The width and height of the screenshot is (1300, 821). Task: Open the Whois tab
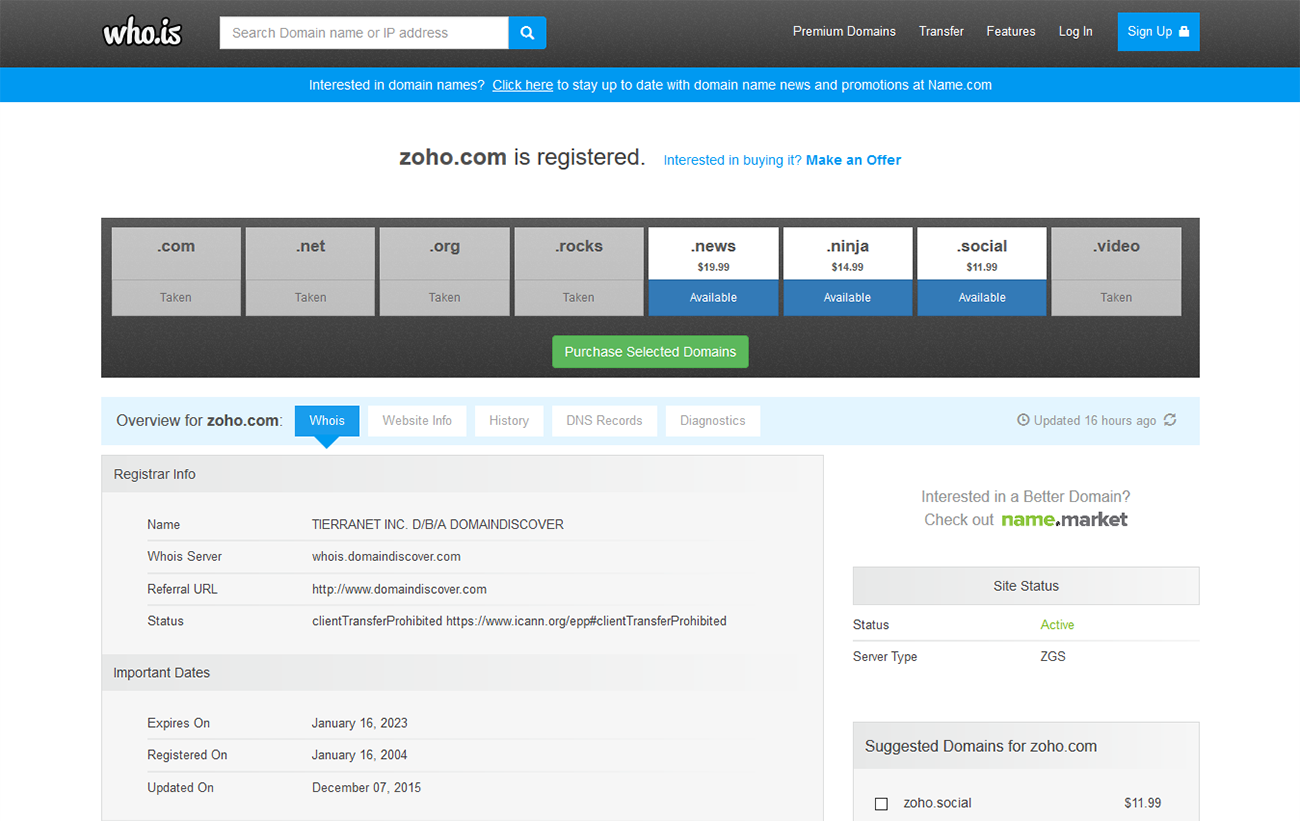click(327, 420)
